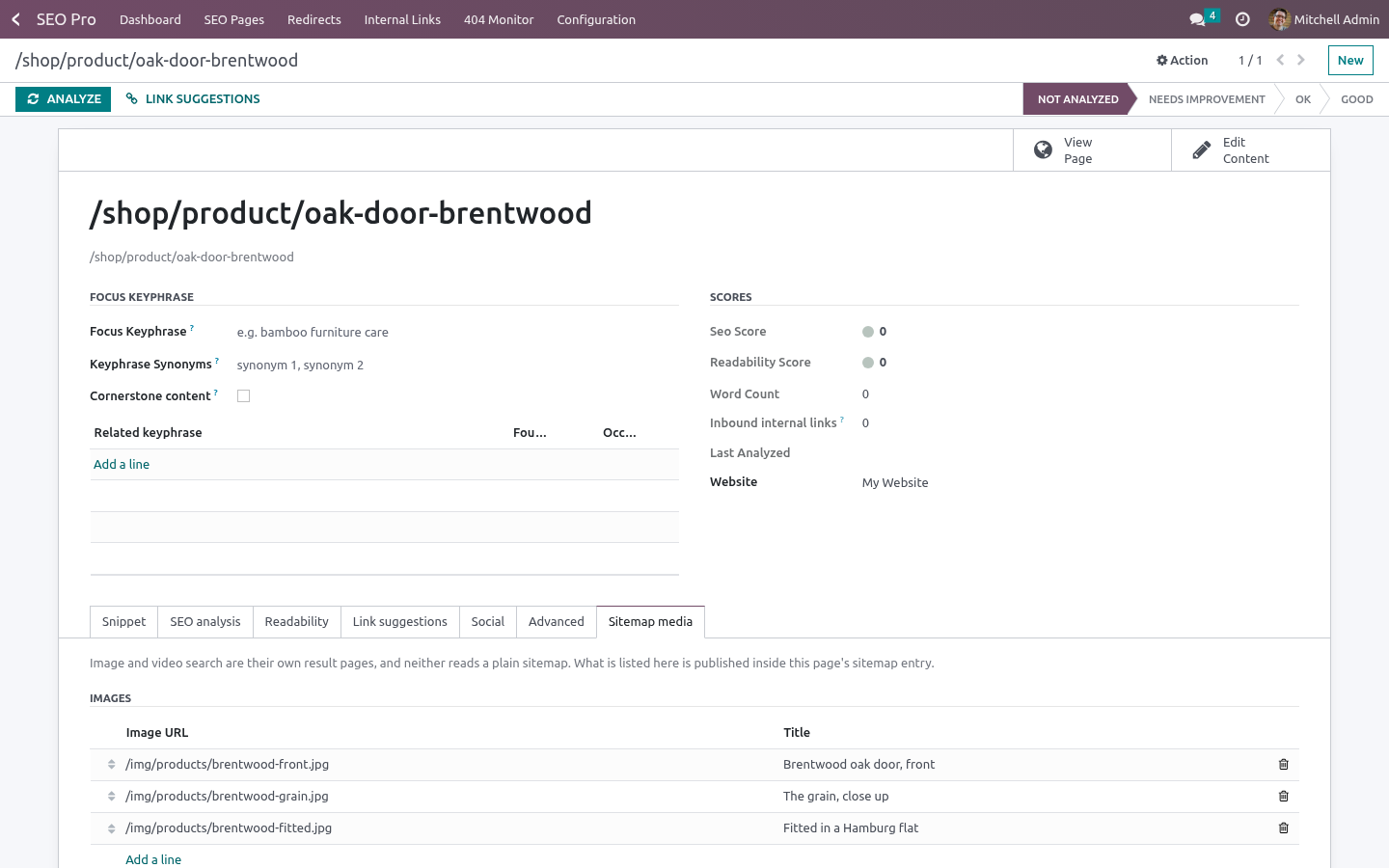Open the activities clock icon
Screen dimensions: 1389x868
(1242, 19)
